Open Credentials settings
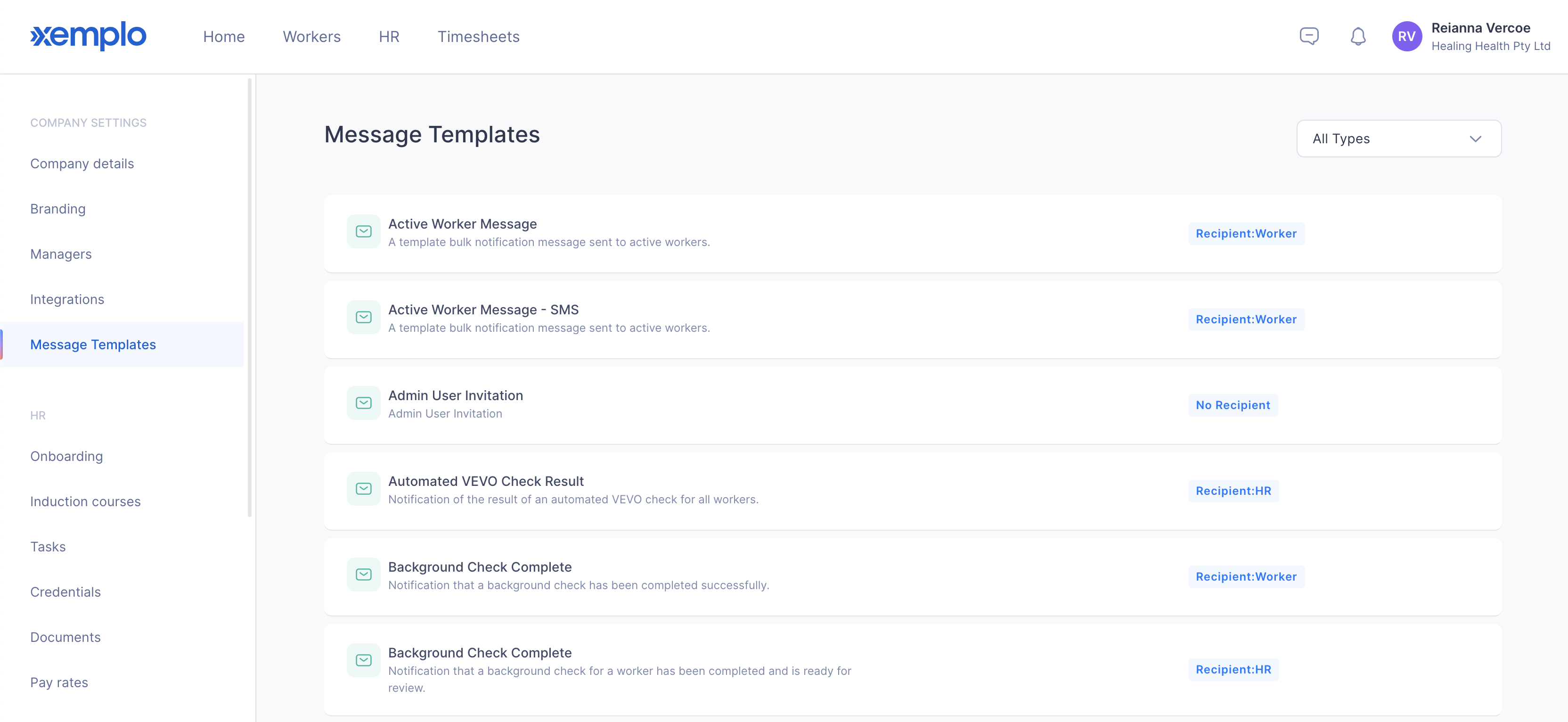This screenshot has height=722, width=1568. (x=65, y=592)
